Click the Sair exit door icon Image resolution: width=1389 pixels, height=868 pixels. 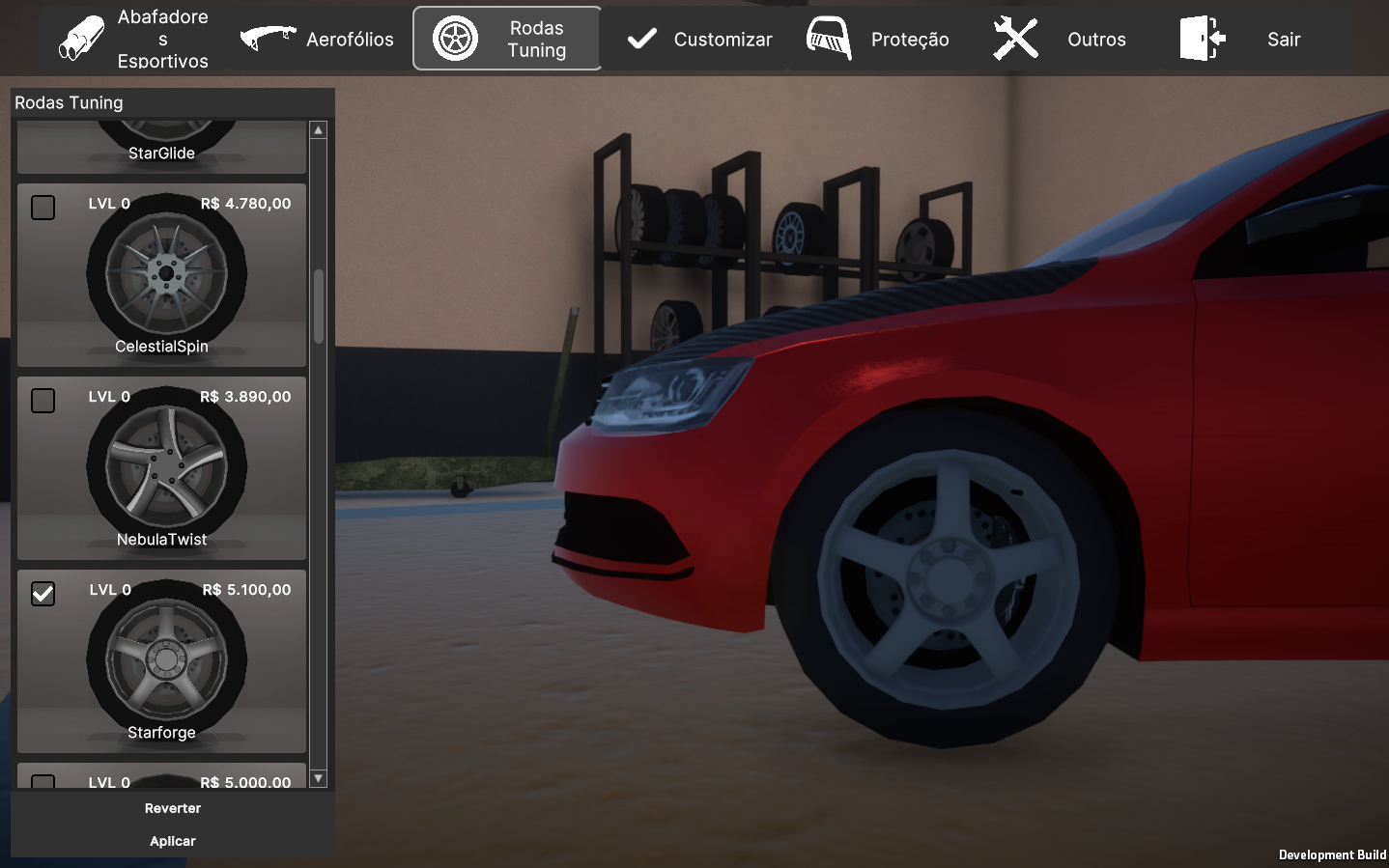tap(1203, 39)
